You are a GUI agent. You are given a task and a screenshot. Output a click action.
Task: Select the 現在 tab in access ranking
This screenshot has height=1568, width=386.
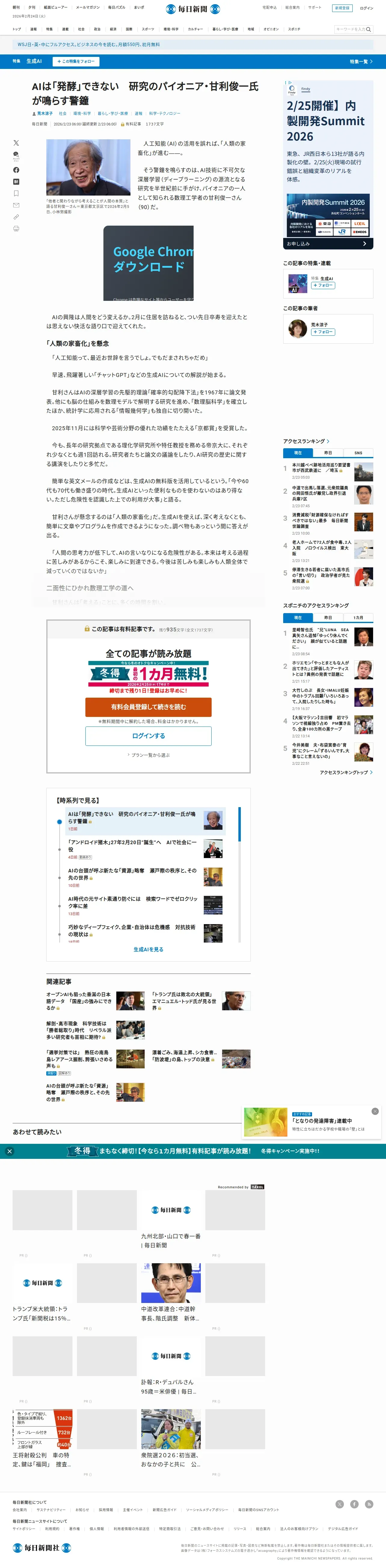[298, 453]
